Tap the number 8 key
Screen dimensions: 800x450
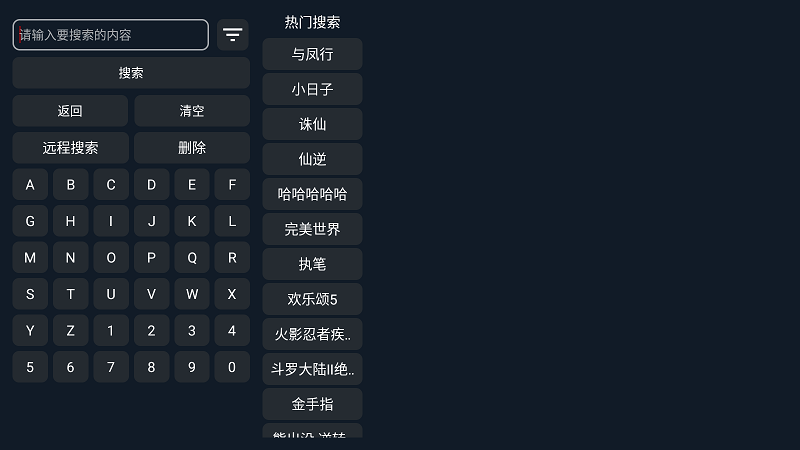tap(151, 367)
